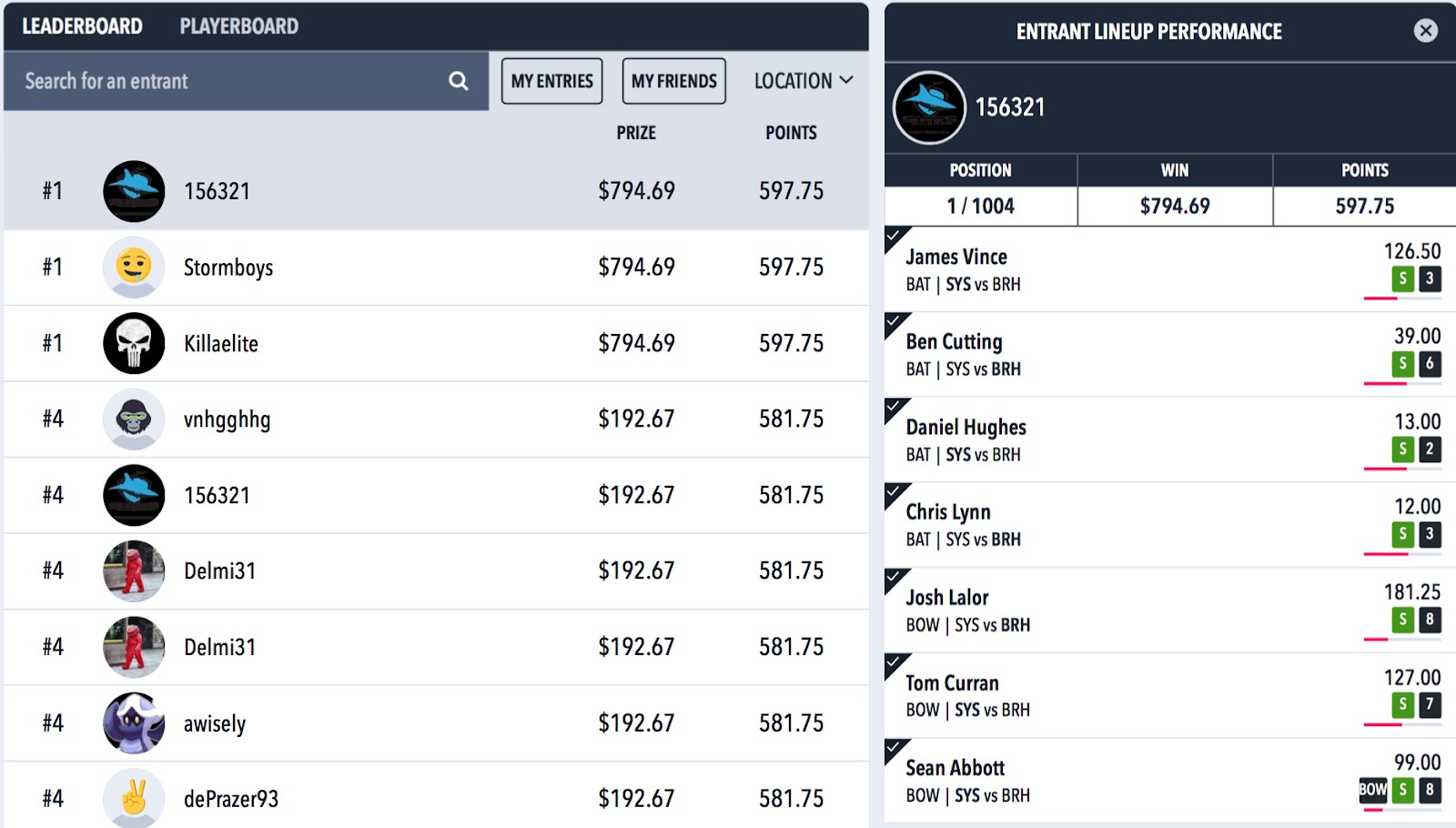
Task: Click the 126.50 score for James Vince
Action: click(1412, 251)
